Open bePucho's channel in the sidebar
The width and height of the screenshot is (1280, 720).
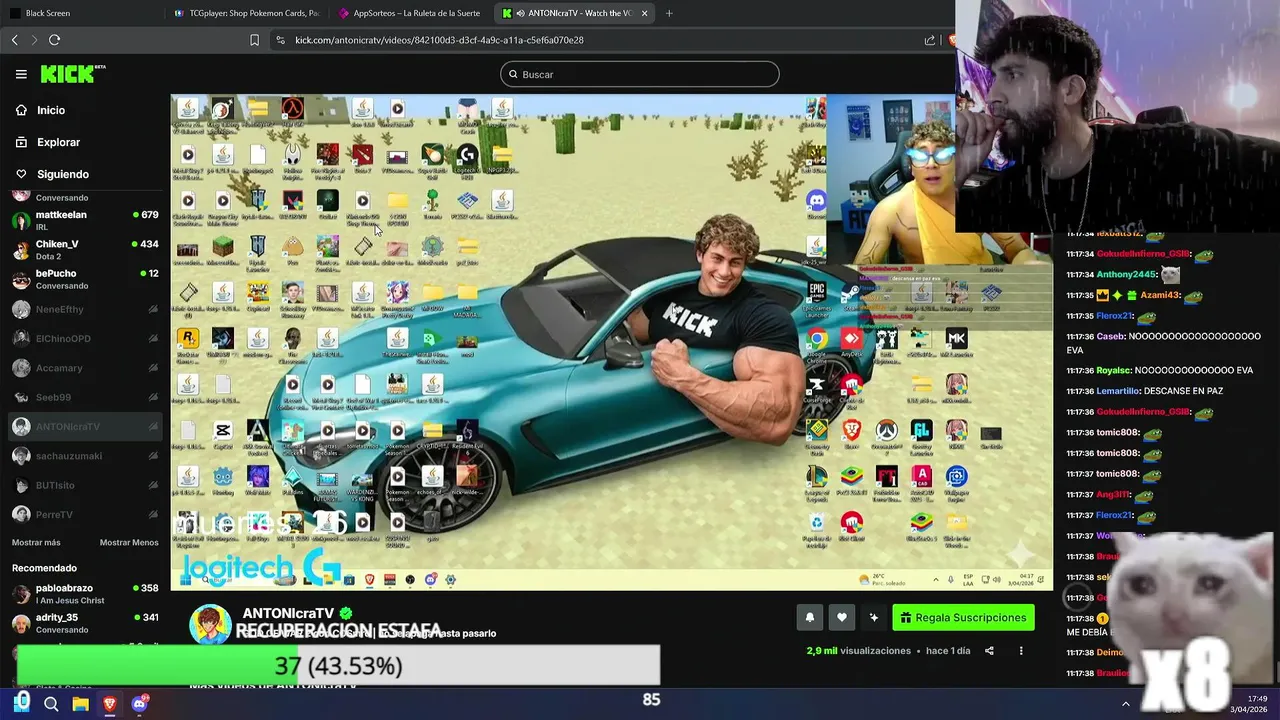point(85,279)
